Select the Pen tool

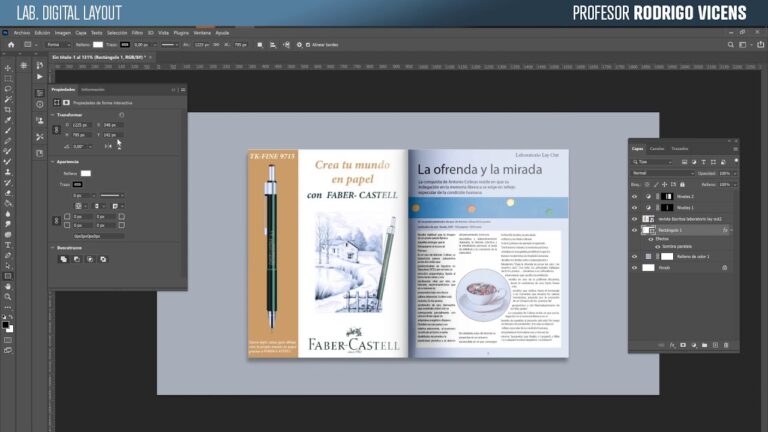point(8,255)
